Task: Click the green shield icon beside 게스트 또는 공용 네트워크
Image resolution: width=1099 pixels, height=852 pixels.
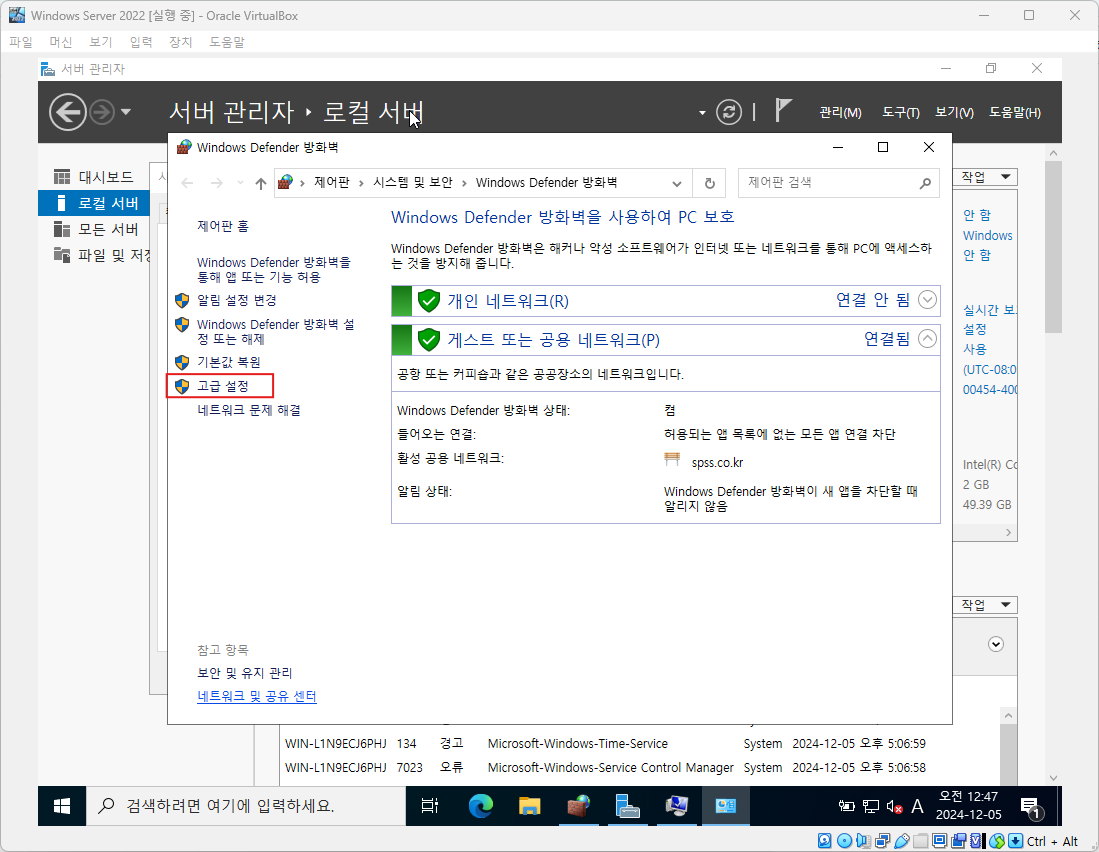Action: coord(428,340)
